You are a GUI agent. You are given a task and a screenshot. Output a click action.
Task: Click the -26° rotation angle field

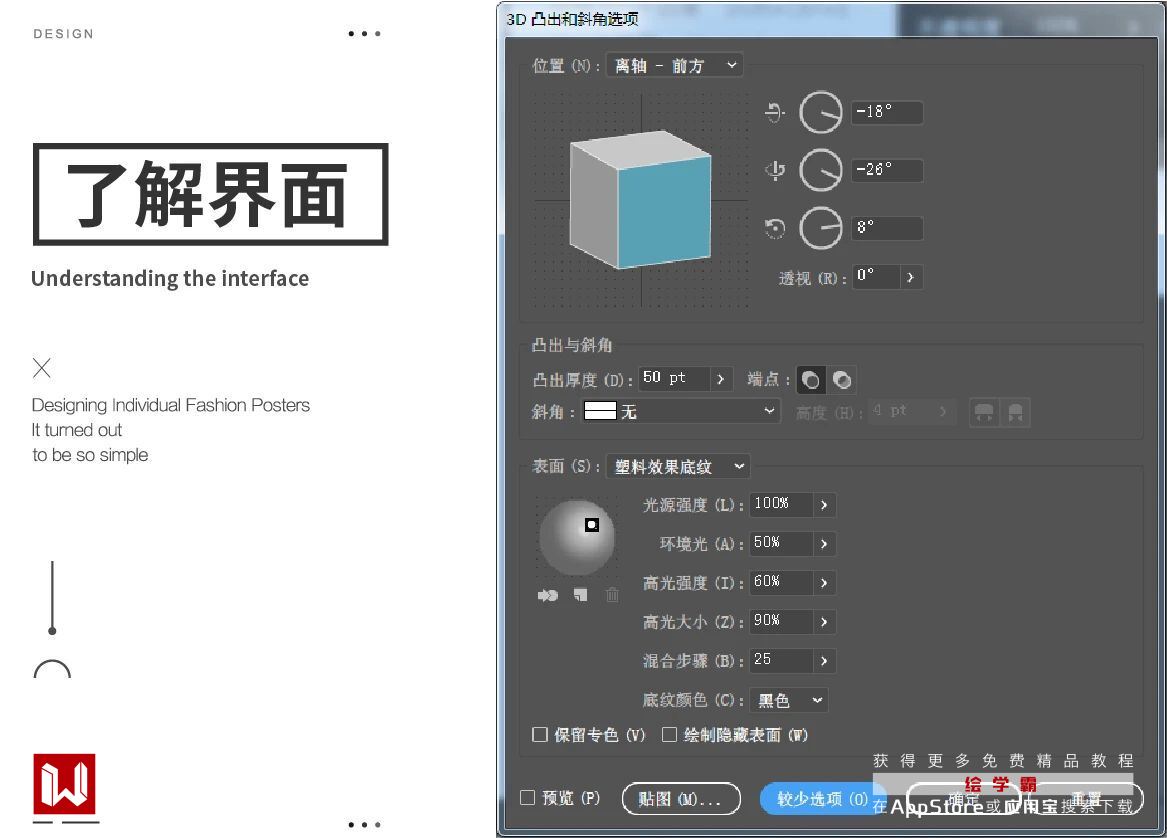coord(886,170)
